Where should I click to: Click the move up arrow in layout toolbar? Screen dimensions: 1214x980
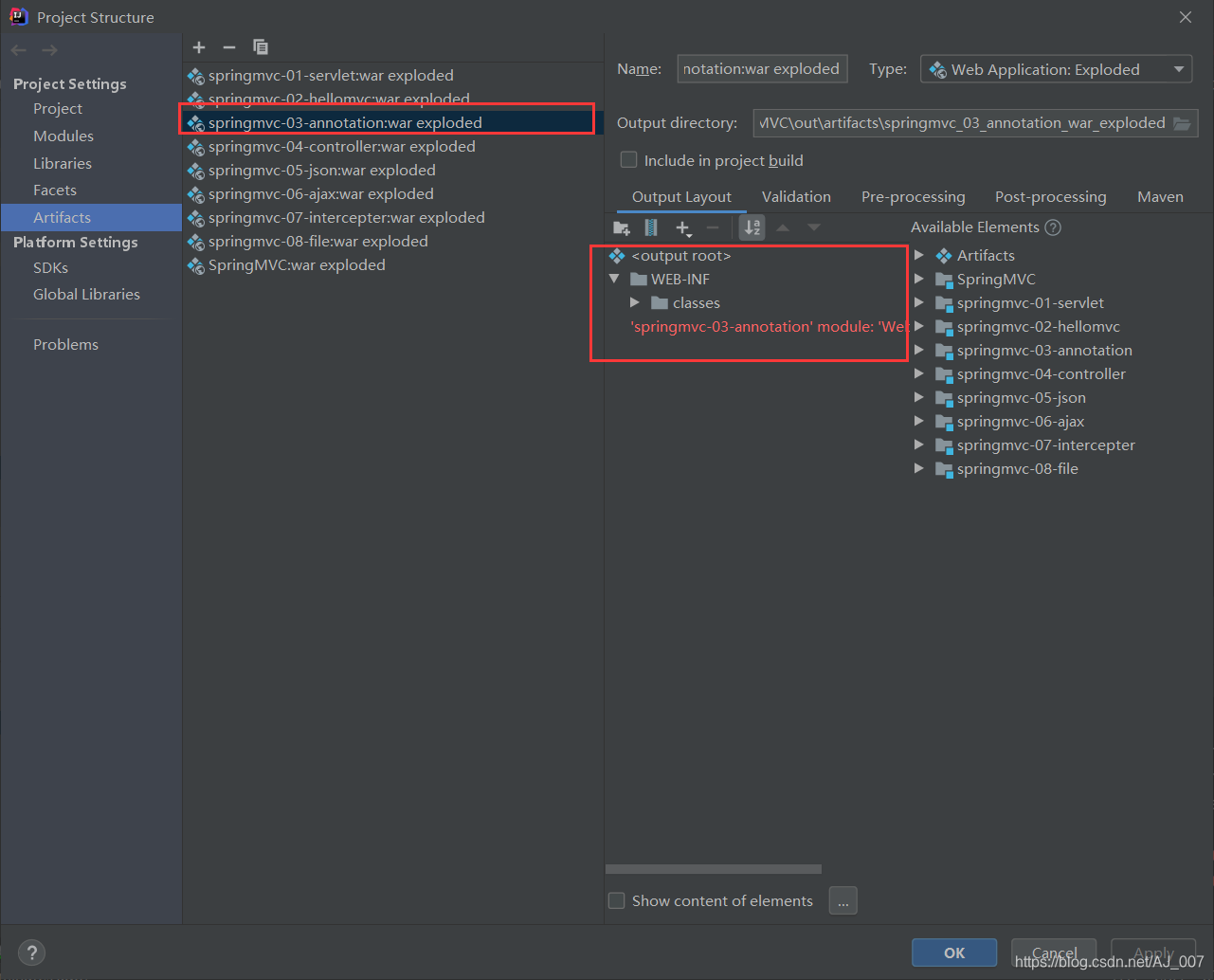pos(783,227)
